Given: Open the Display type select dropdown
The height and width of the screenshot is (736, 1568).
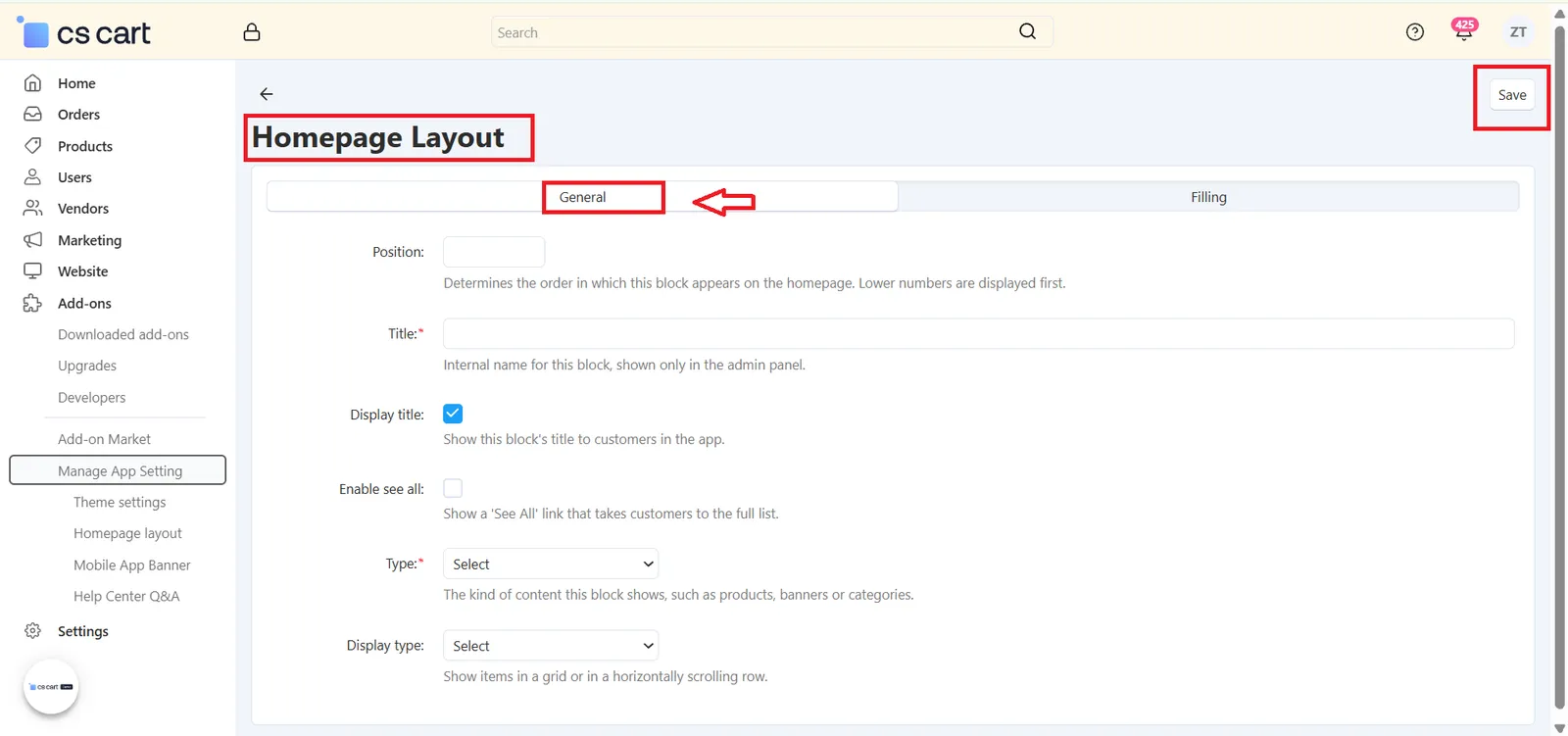Looking at the screenshot, I should coord(551,646).
